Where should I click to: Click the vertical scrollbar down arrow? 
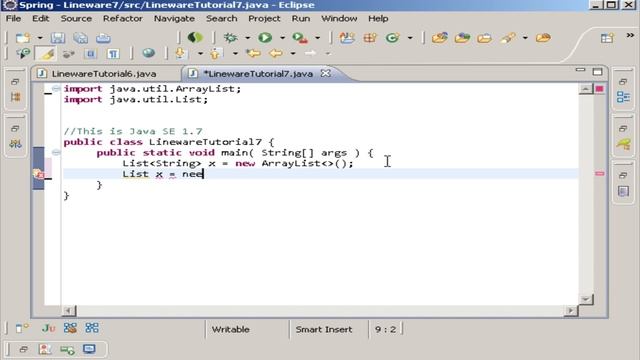point(585,300)
